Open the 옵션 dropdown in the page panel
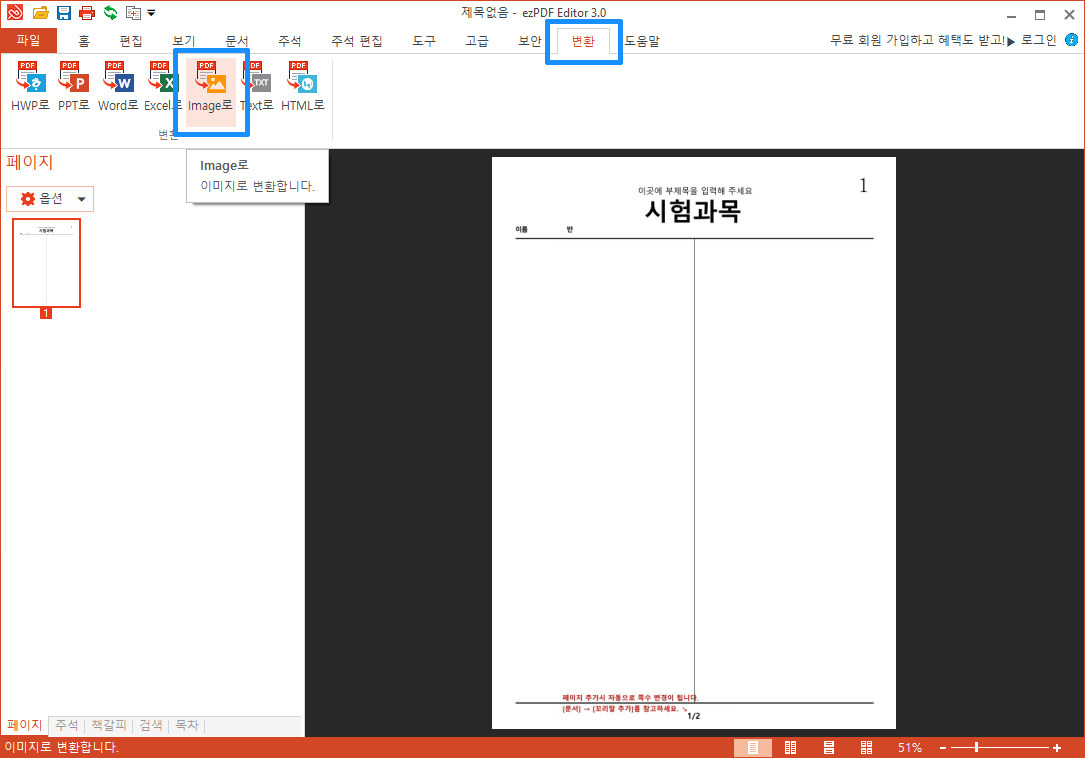Screen dimensions: 1085x758 (50, 198)
